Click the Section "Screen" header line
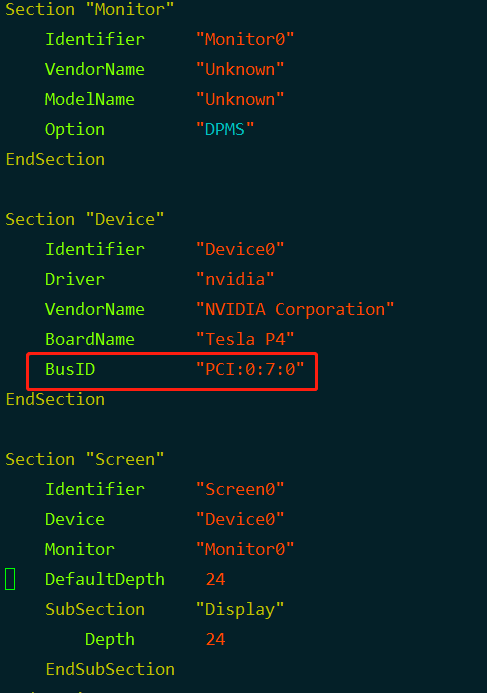Image resolution: width=487 pixels, height=693 pixels. (84, 459)
